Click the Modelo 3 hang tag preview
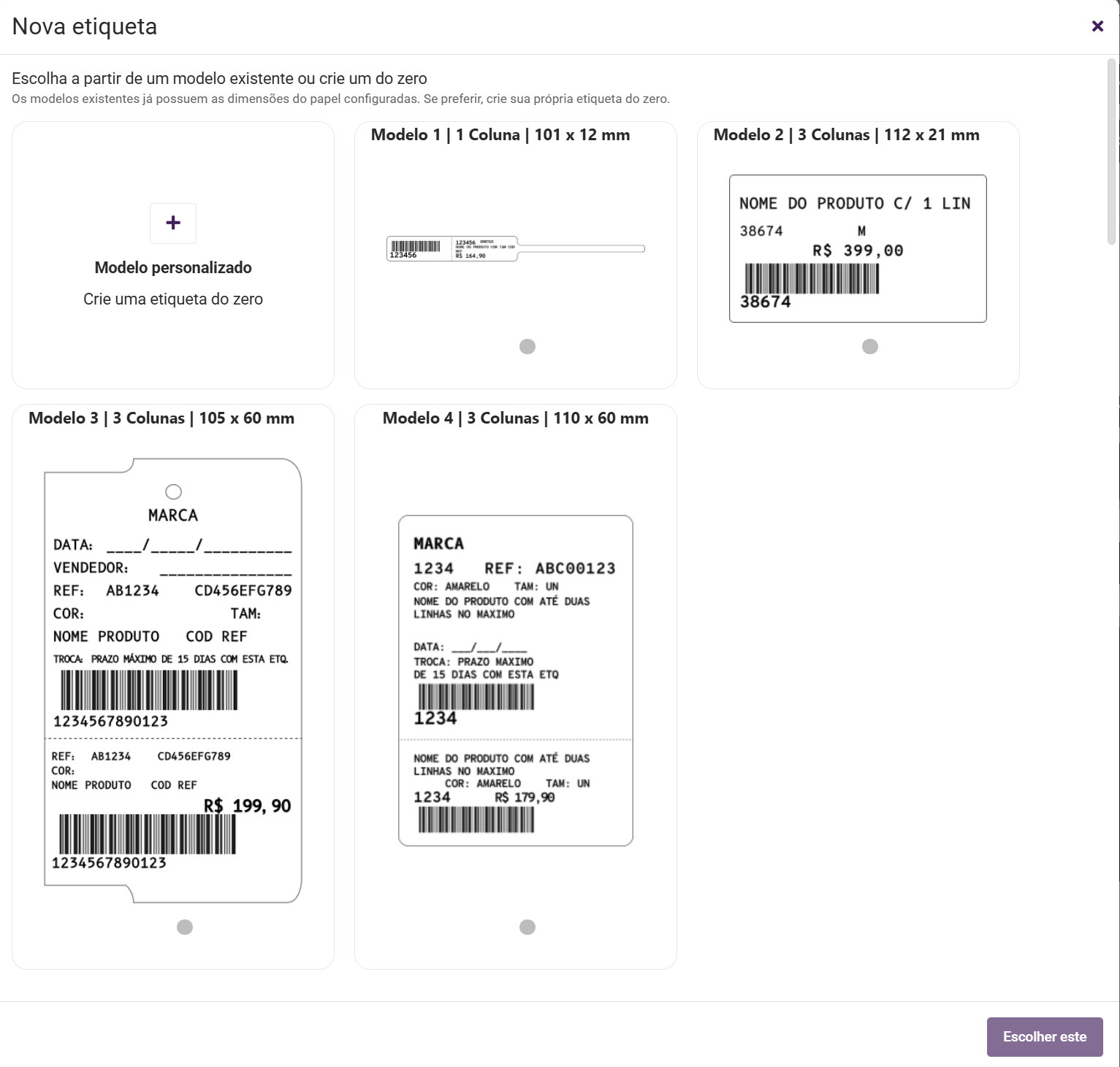The width and height of the screenshot is (1120, 1067). (x=173, y=680)
